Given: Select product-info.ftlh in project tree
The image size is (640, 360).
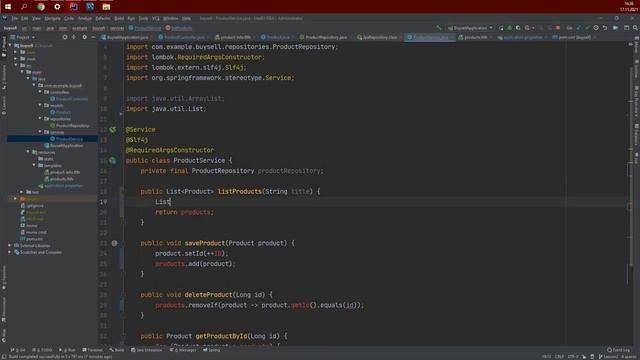Looking at the screenshot, I should [62, 172].
